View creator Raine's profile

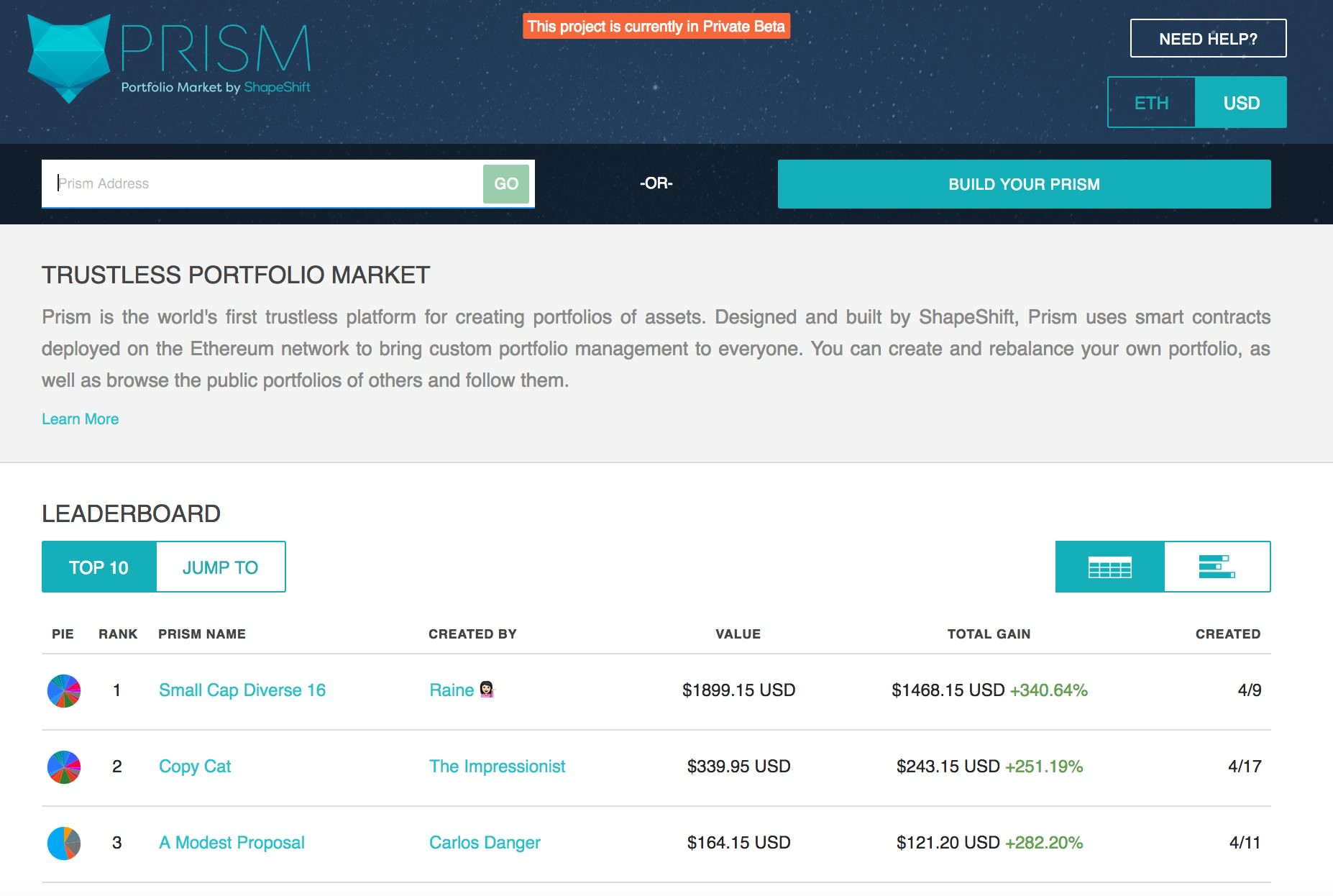(452, 690)
